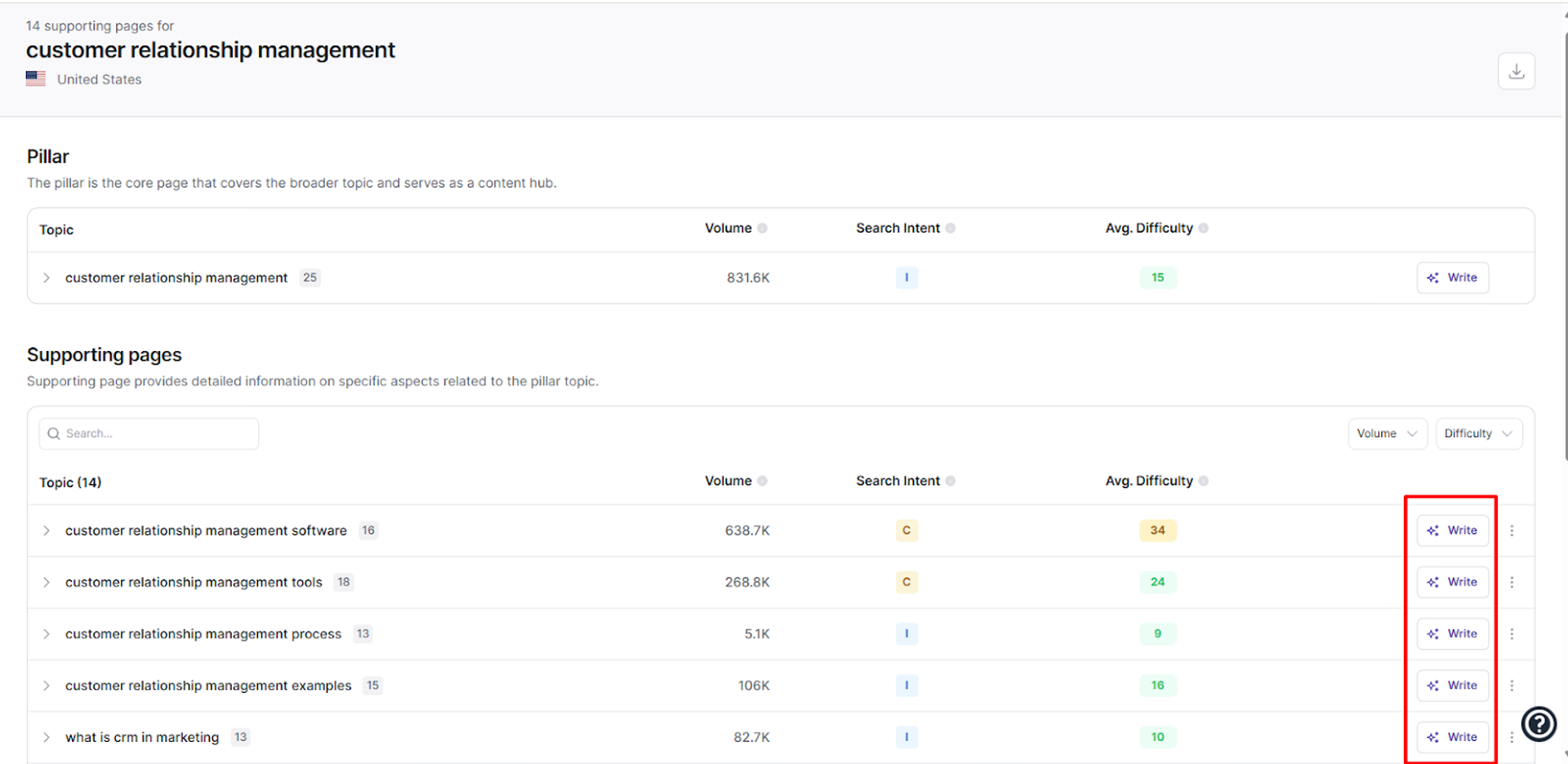Click the United States flag icon
Viewport: 1568px width, 764px height.
pos(36,78)
